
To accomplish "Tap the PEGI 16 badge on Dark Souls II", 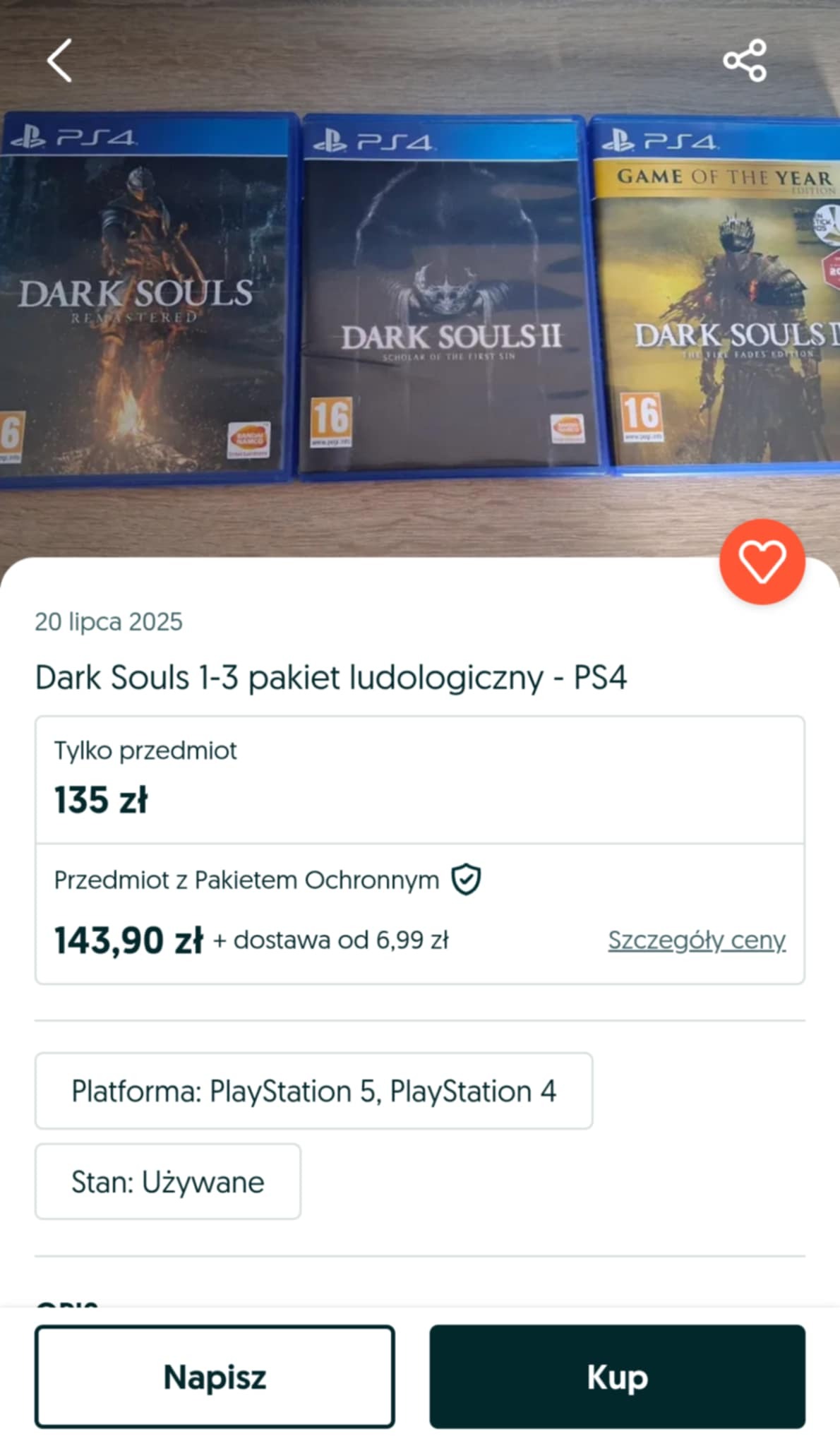I will coord(331,421).
